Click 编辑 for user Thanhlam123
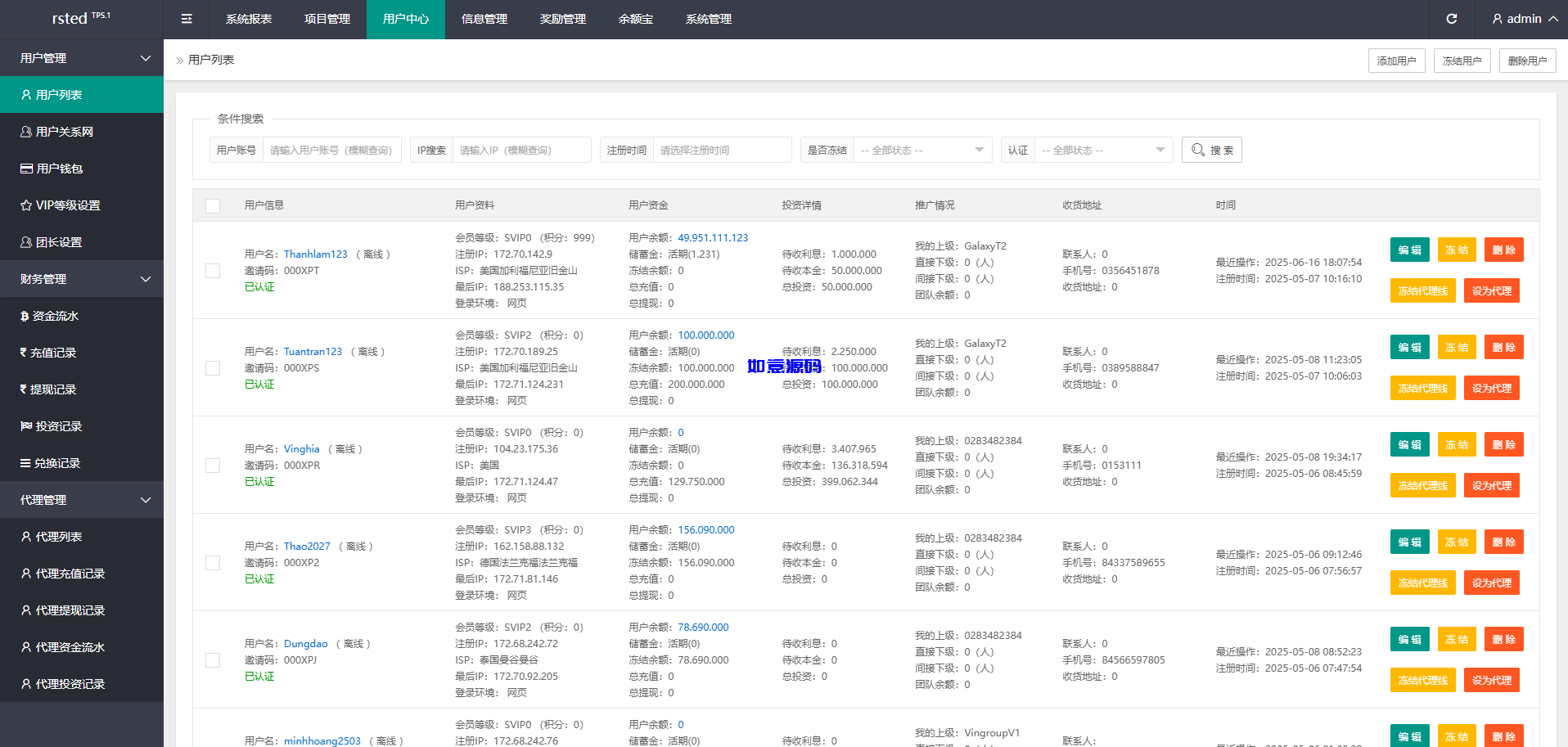Image resolution: width=1568 pixels, height=747 pixels. (1410, 250)
